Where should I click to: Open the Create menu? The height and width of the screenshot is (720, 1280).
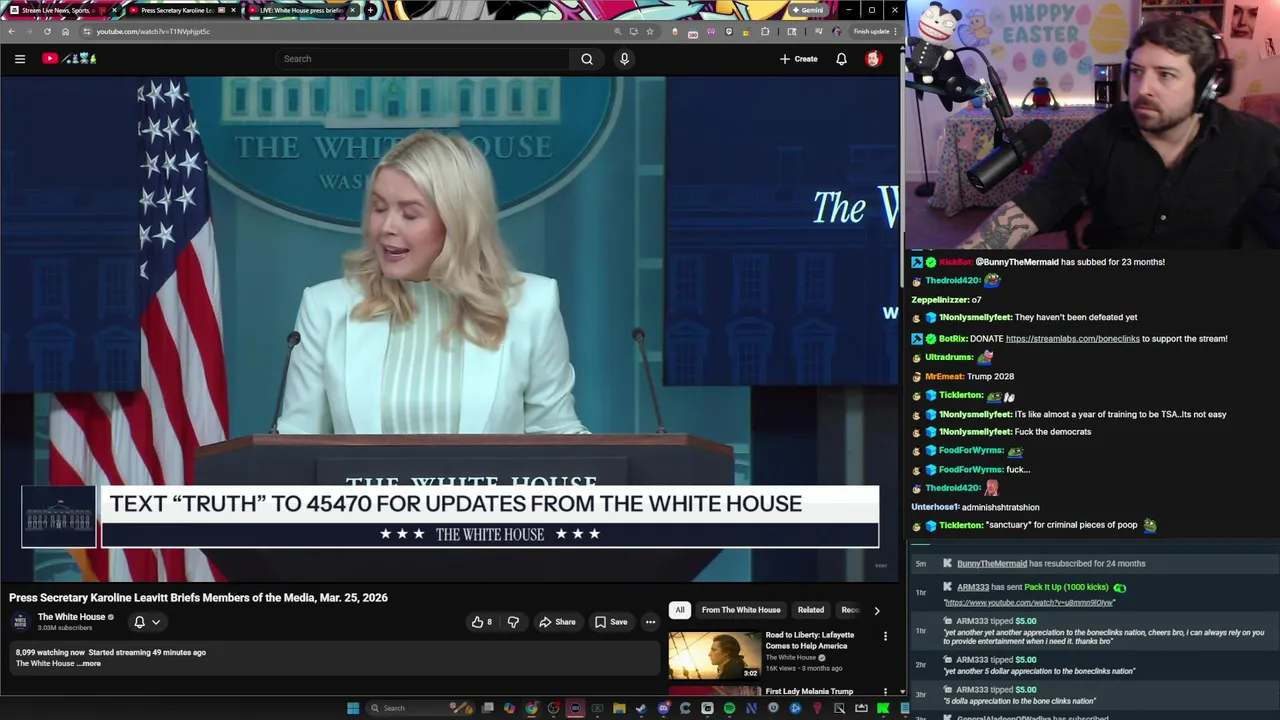799,59
